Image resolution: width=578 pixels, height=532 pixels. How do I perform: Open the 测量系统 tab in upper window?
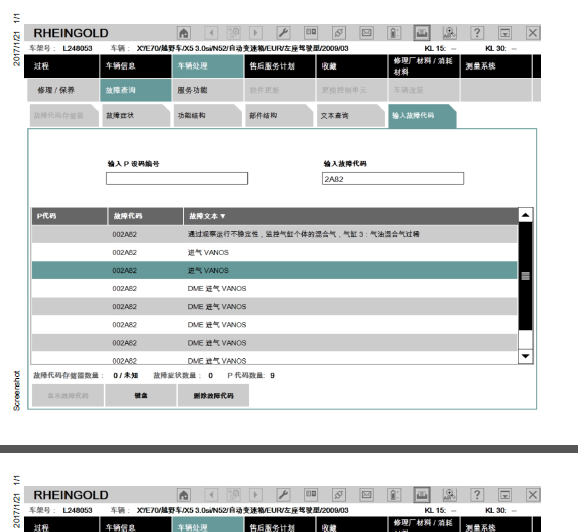point(496,66)
